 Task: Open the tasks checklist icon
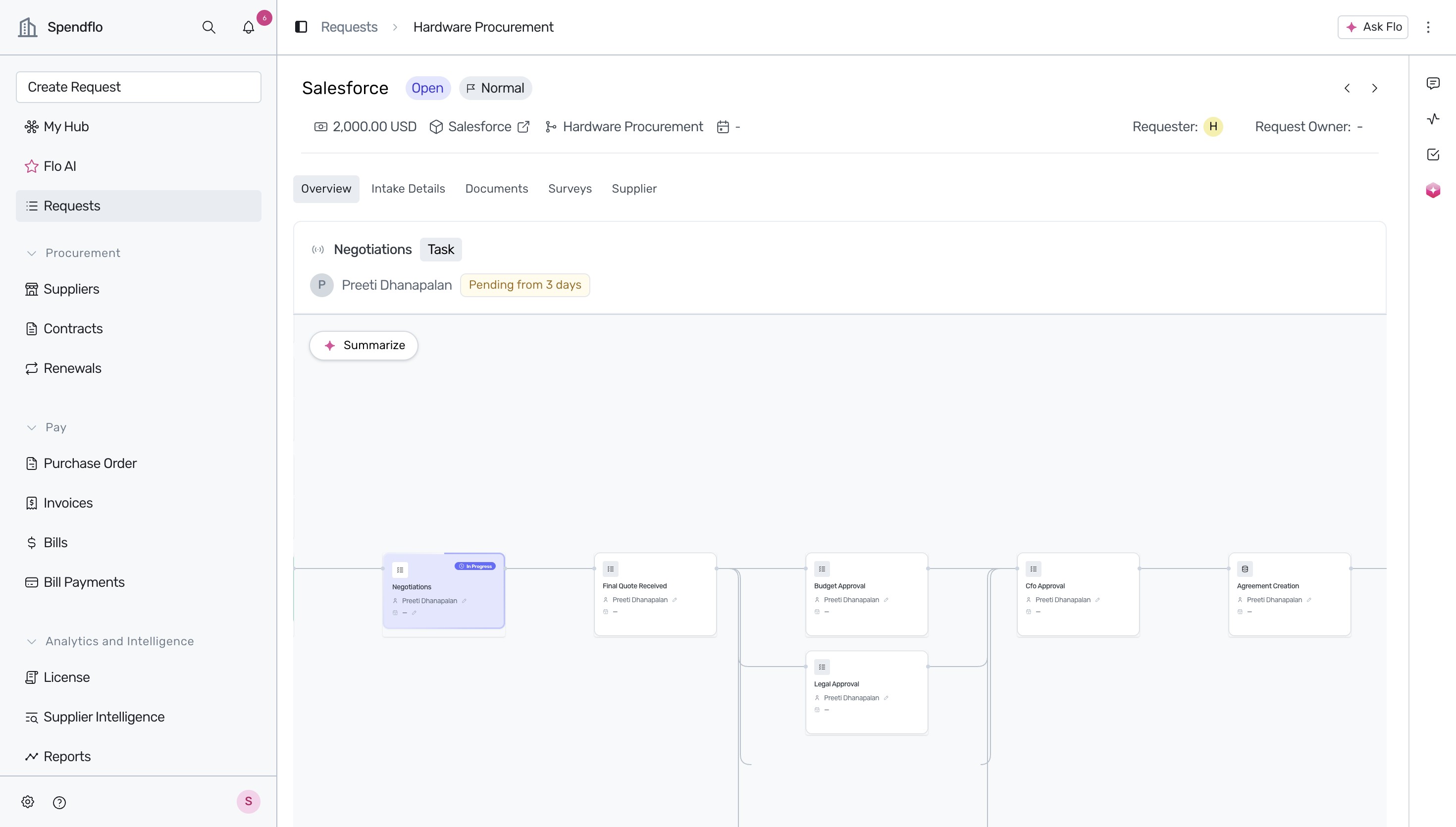coord(1433,155)
